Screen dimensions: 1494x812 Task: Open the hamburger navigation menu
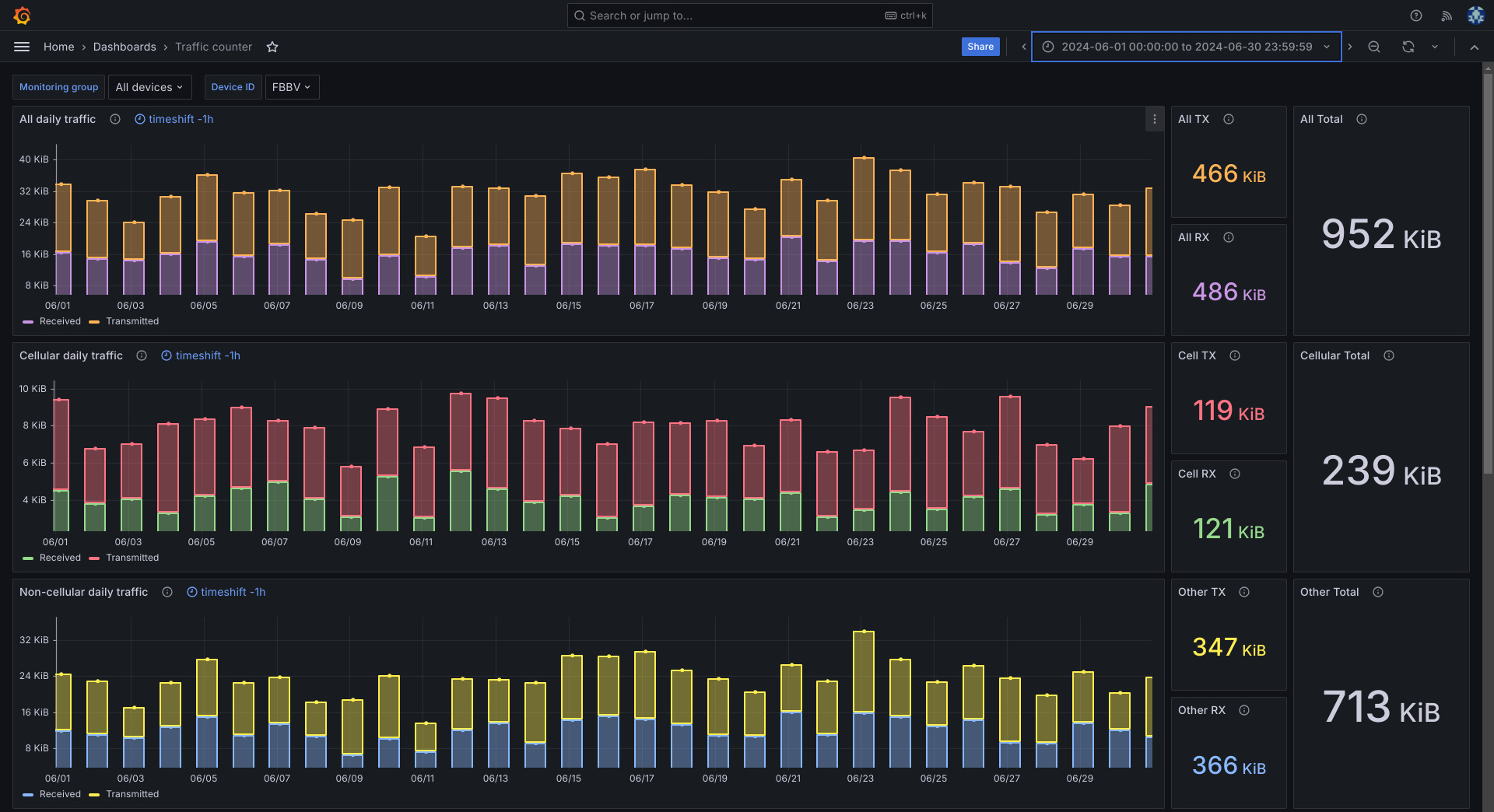pos(22,47)
